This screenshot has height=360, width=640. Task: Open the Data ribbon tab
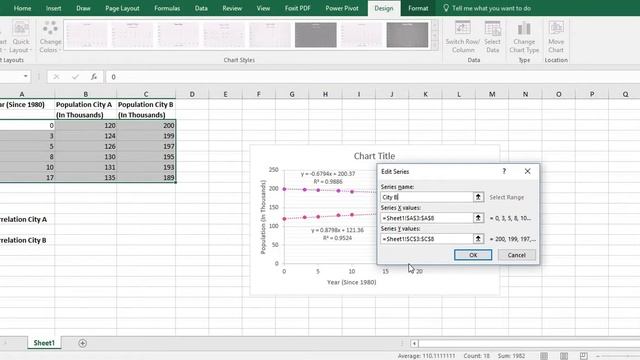coord(201,8)
